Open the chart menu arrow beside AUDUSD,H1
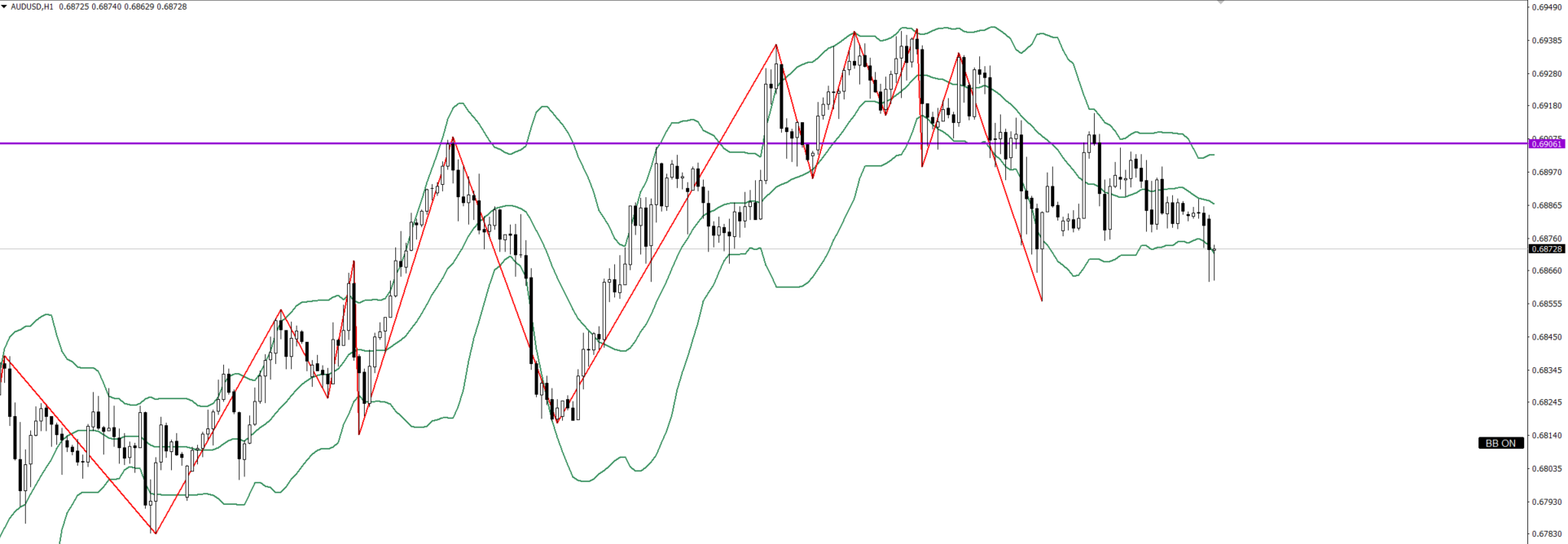 [x=4, y=7]
